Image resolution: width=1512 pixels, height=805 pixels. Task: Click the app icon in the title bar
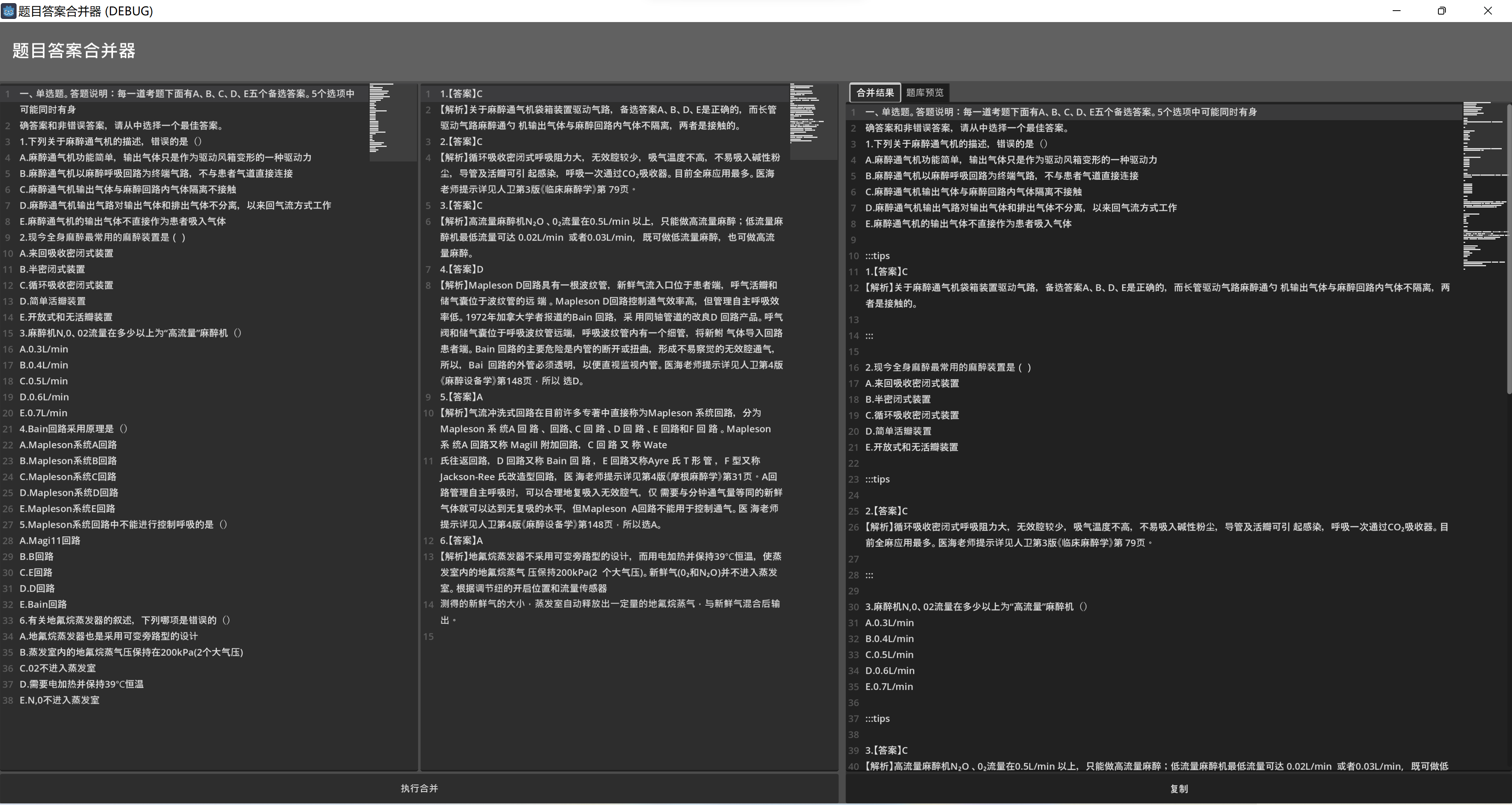[8, 11]
